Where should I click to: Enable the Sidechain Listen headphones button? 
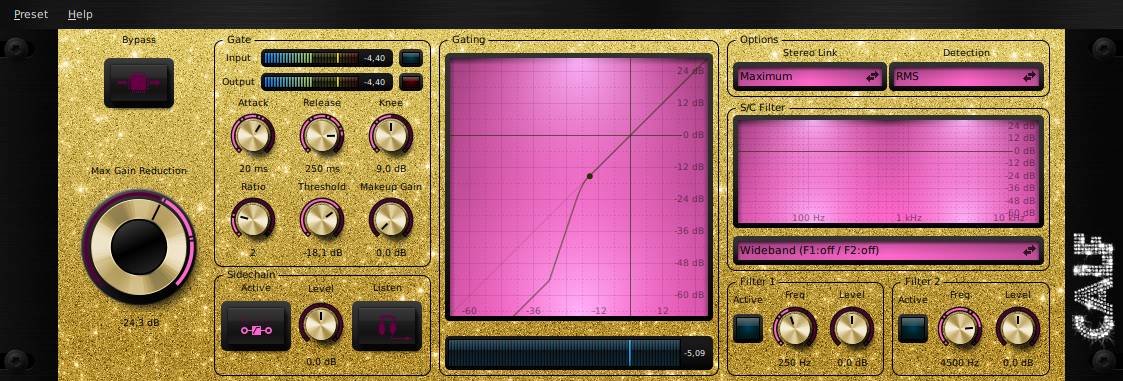[x=387, y=326]
